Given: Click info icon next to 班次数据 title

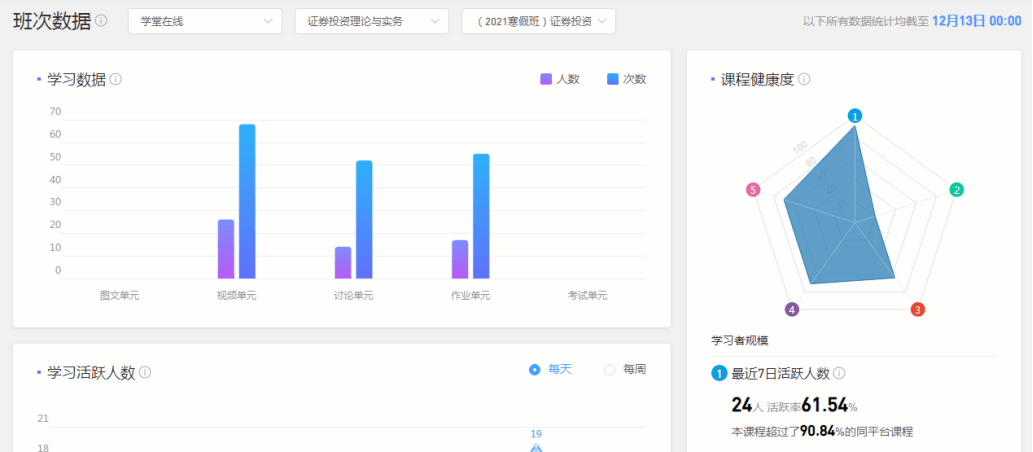Looking at the screenshot, I should (101, 21).
